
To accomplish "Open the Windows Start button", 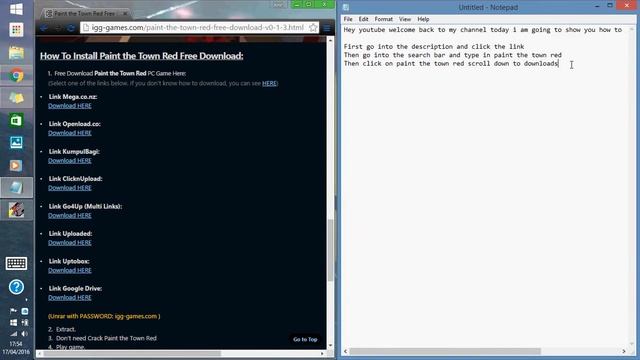I will 16,9.
